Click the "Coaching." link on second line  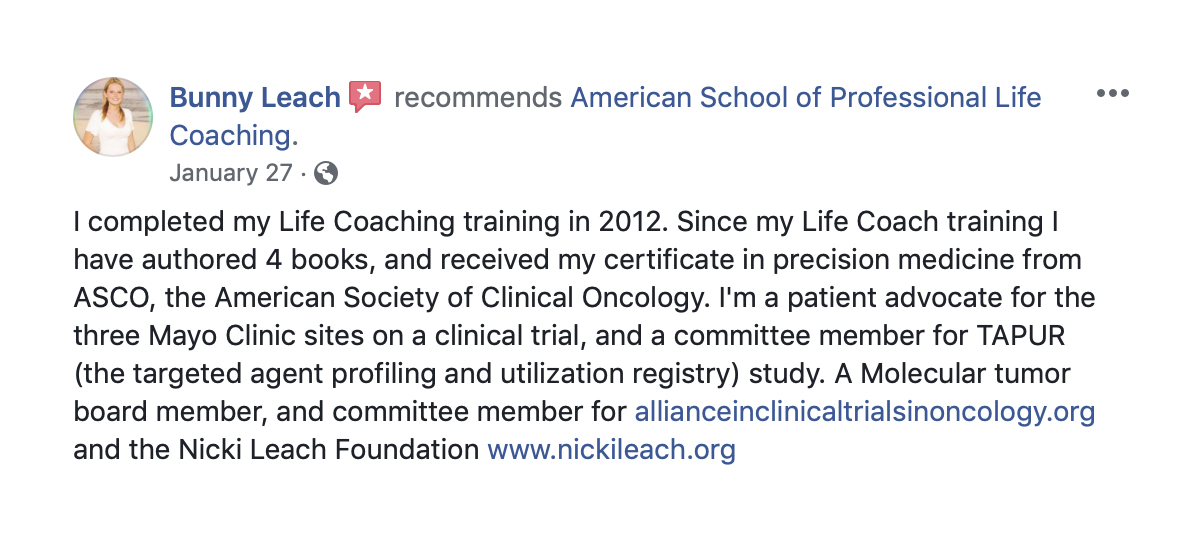point(234,135)
